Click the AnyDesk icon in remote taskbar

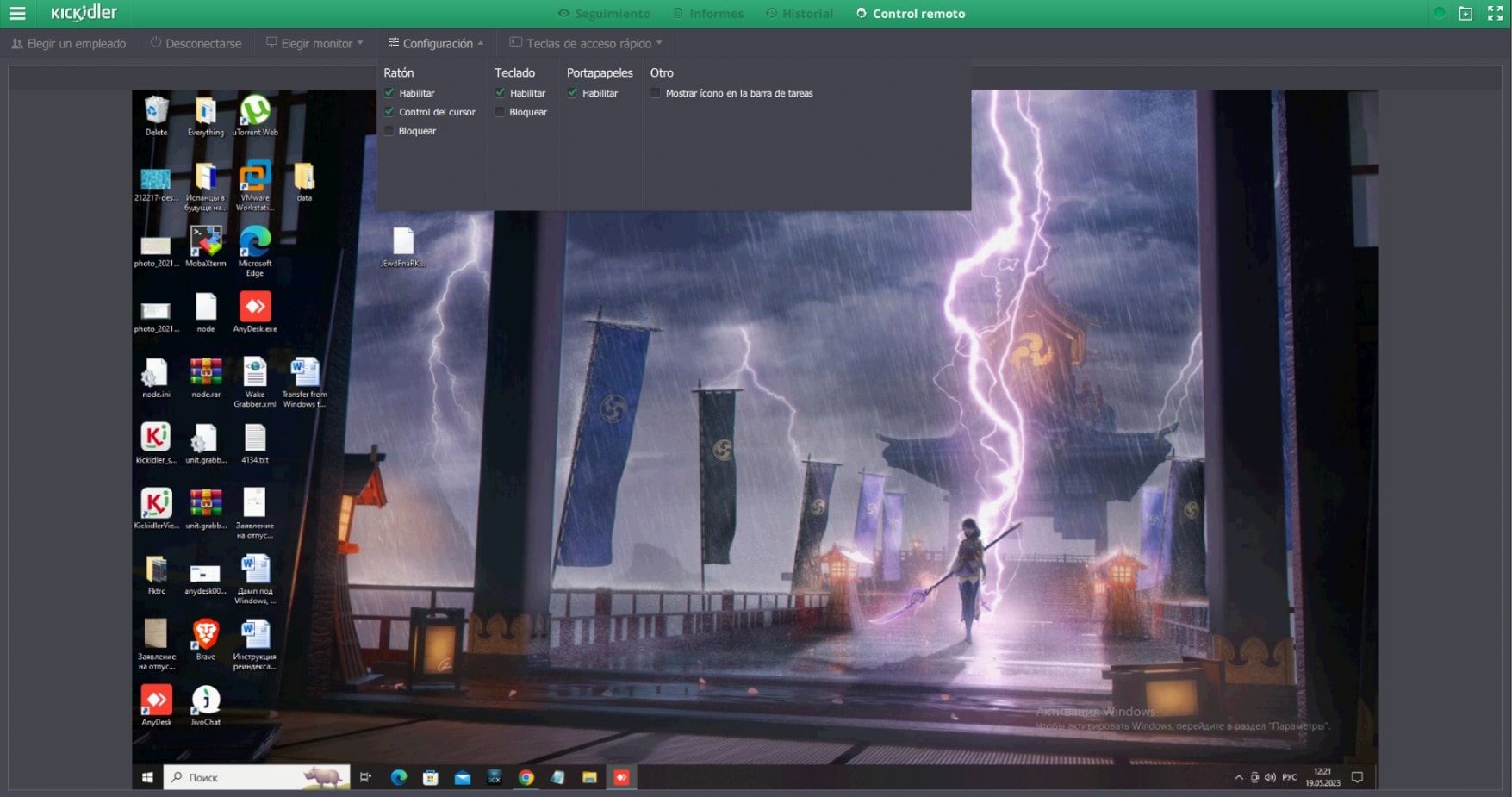tap(621, 777)
